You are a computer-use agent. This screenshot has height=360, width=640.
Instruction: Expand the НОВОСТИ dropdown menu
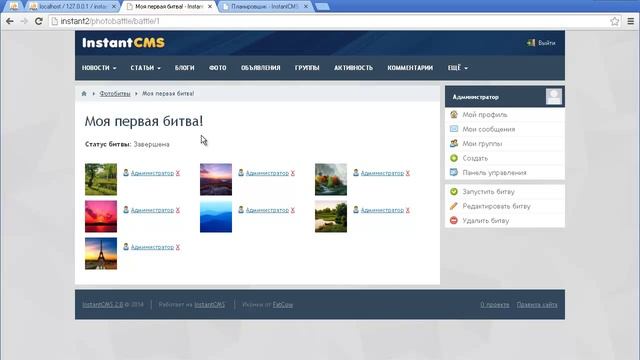click(x=99, y=68)
